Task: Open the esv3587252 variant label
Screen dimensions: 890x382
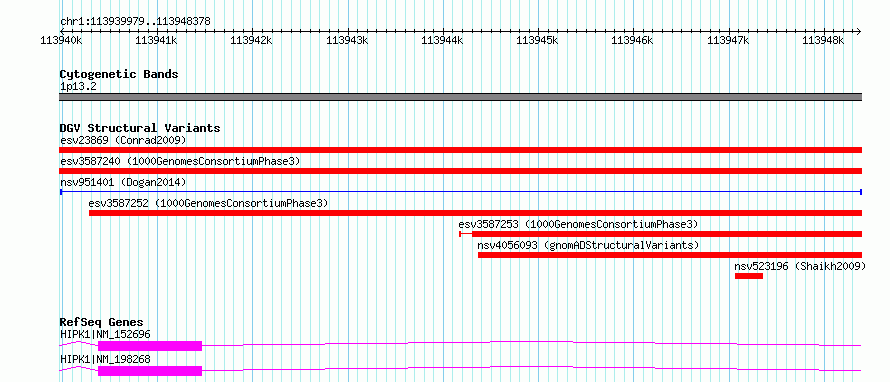Action: [208, 203]
